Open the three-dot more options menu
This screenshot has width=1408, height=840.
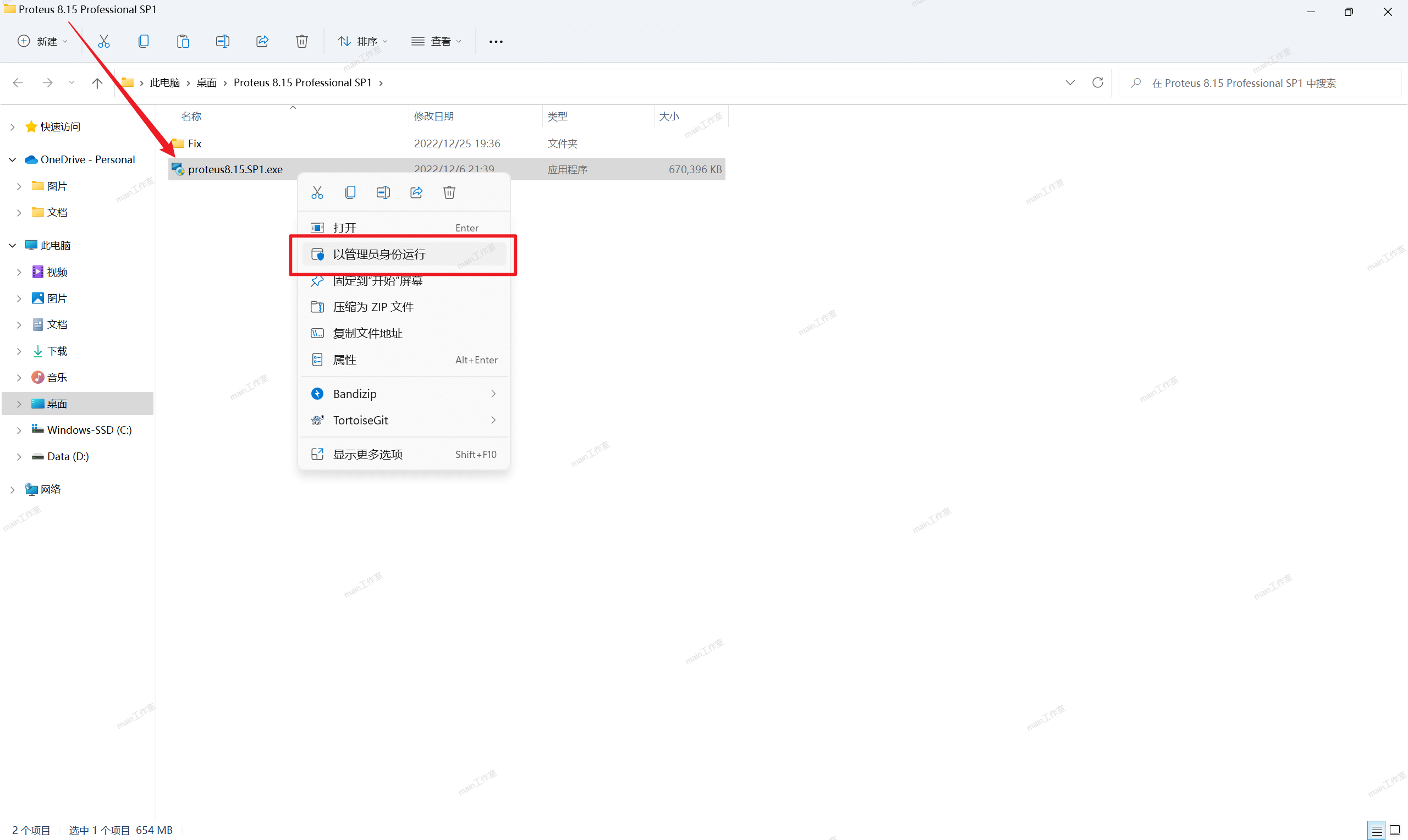(496, 41)
